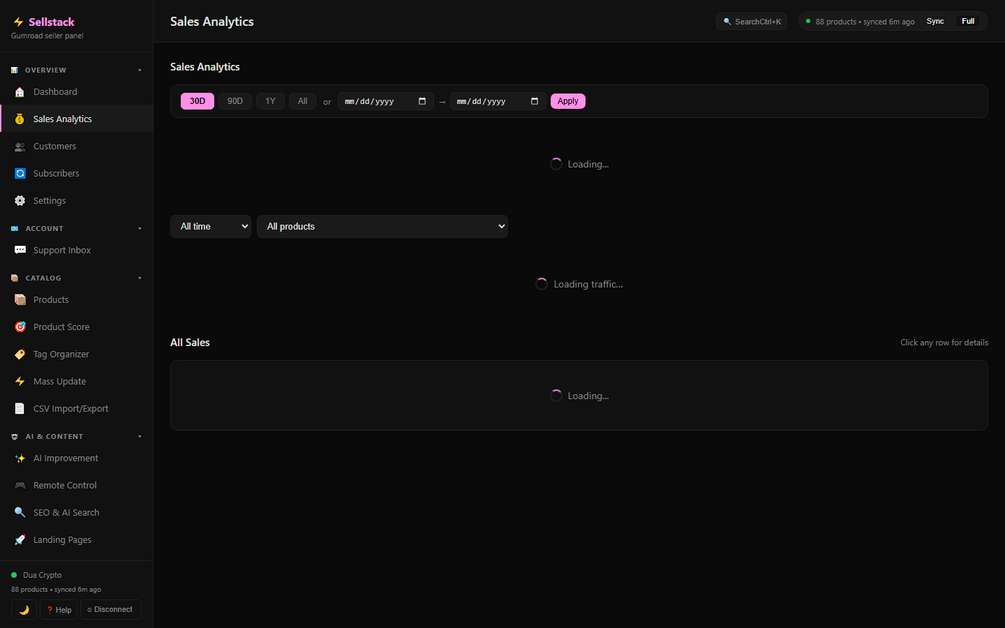Go to Dashboard in sidebar
Image resolution: width=1005 pixels, height=628 pixels.
point(76,92)
